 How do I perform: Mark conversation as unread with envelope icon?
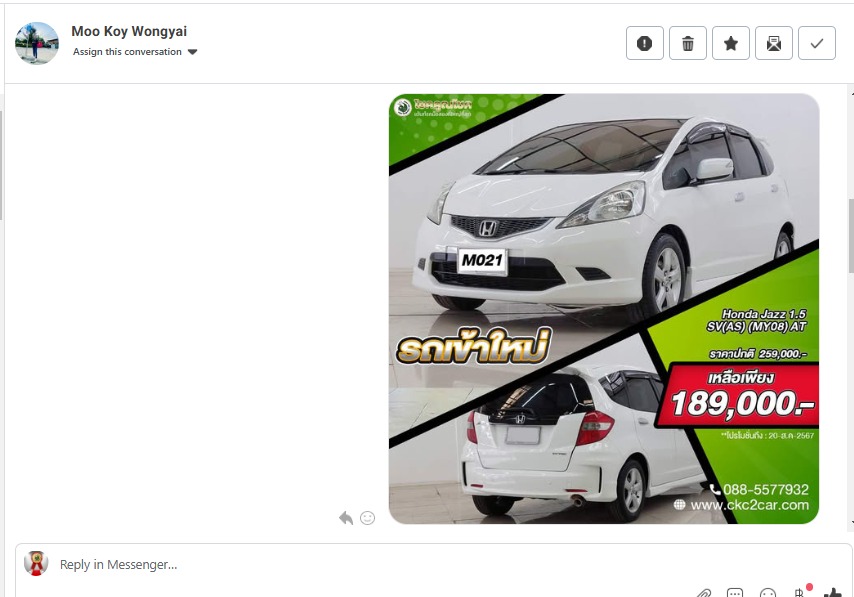[773, 43]
